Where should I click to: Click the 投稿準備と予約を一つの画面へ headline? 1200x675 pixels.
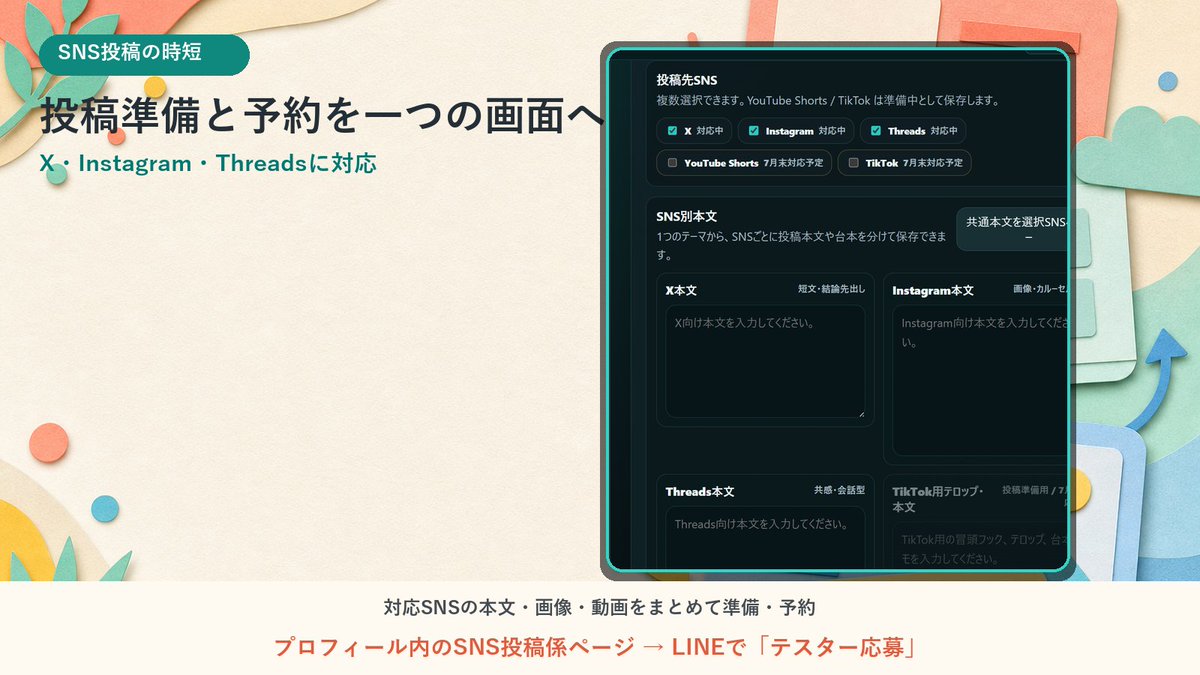tap(322, 117)
